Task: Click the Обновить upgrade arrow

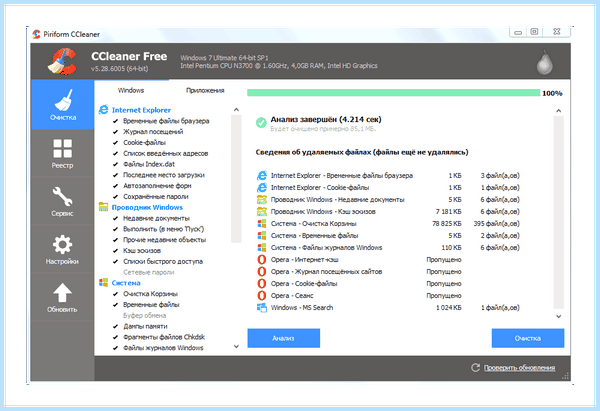Action: (62, 297)
